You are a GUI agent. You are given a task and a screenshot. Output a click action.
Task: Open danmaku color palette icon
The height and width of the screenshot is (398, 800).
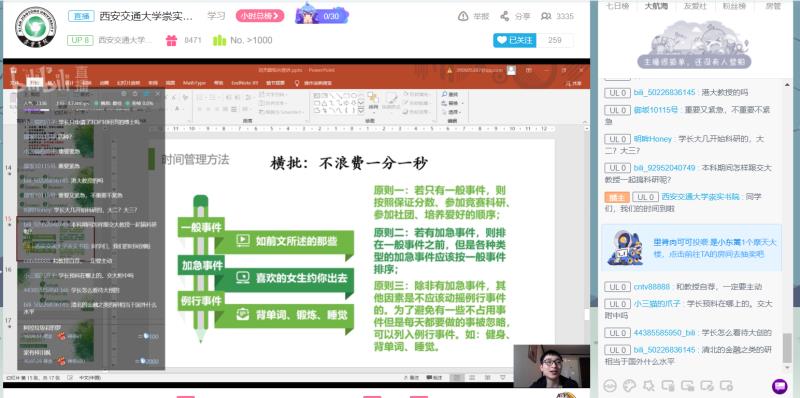(630, 386)
